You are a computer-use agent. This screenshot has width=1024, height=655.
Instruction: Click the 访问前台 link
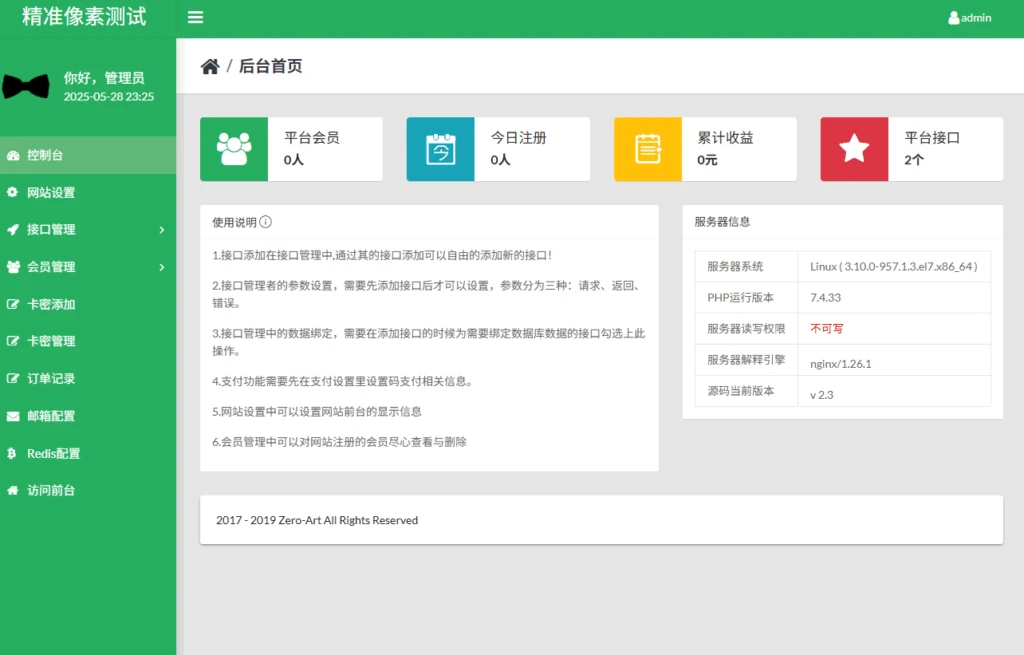pos(88,490)
